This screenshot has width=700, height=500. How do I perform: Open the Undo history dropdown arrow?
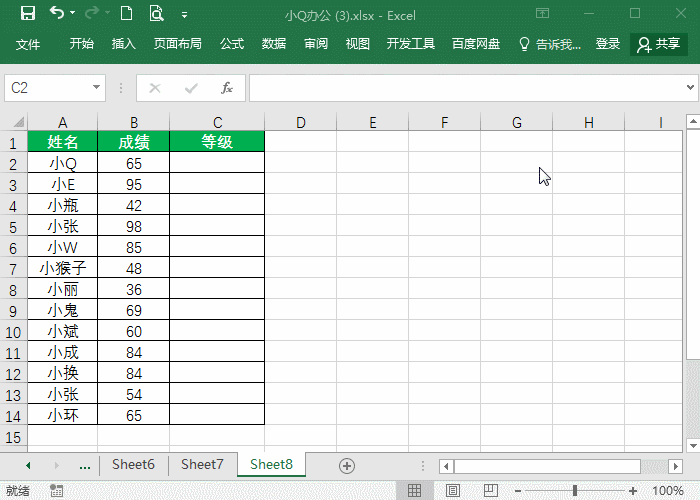[72, 13]
